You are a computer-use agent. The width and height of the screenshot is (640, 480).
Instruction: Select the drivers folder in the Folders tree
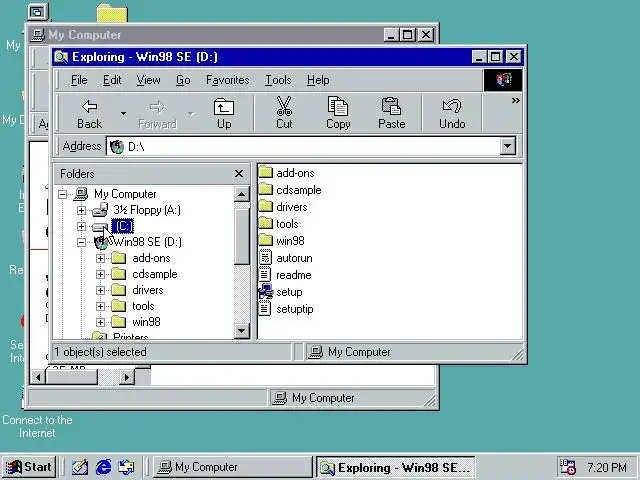(148, 290)
